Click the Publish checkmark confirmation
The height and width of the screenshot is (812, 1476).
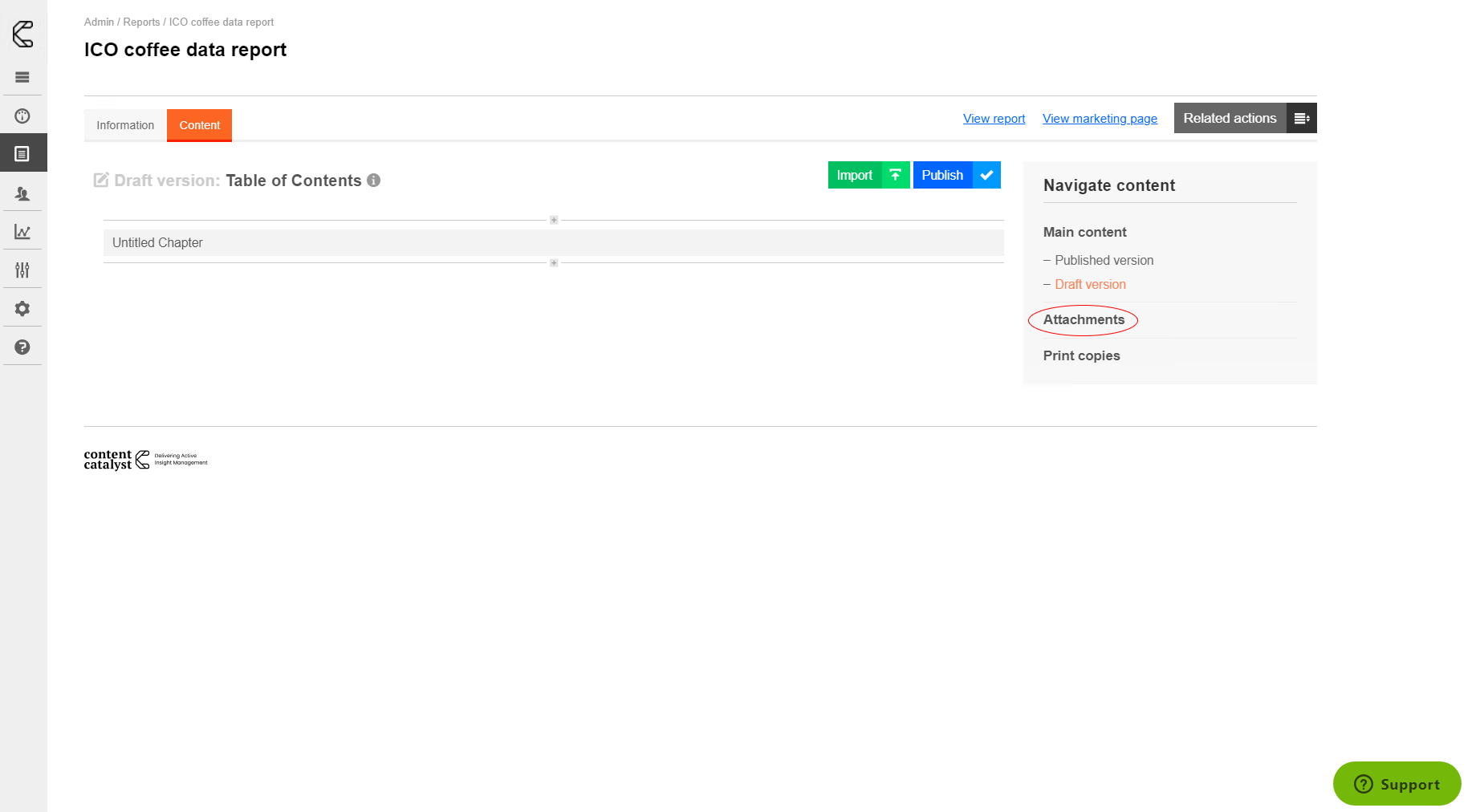(x=986, y=175)
